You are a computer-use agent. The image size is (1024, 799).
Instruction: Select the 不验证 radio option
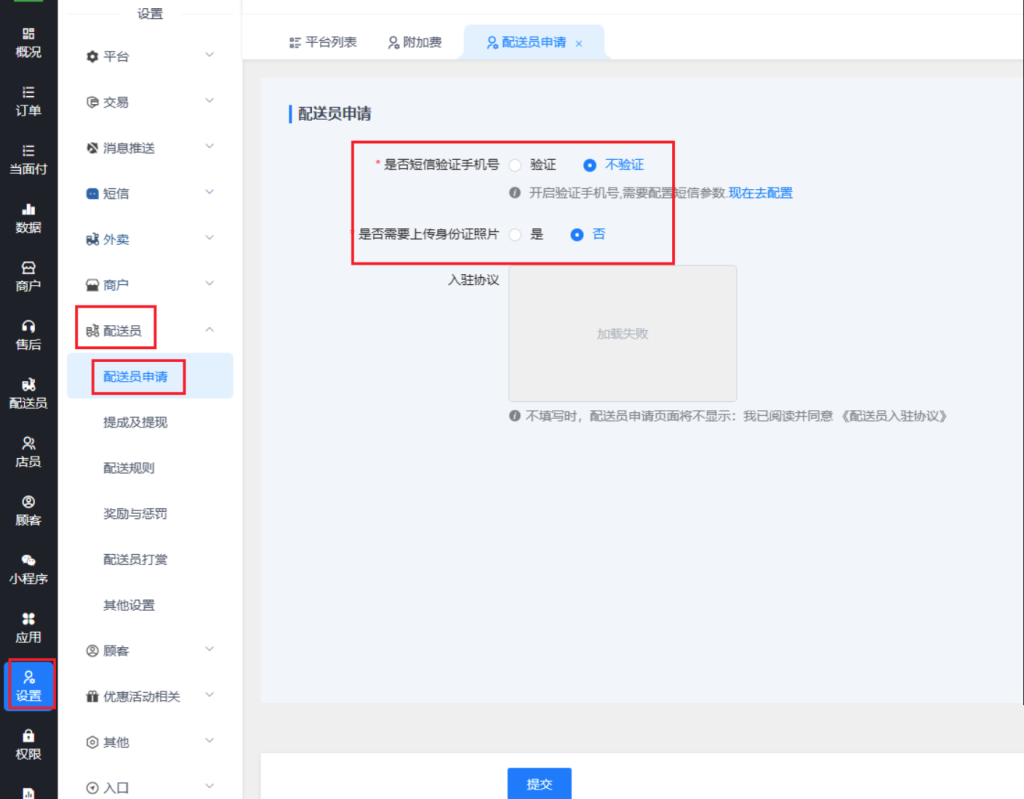tap(590, 165)
